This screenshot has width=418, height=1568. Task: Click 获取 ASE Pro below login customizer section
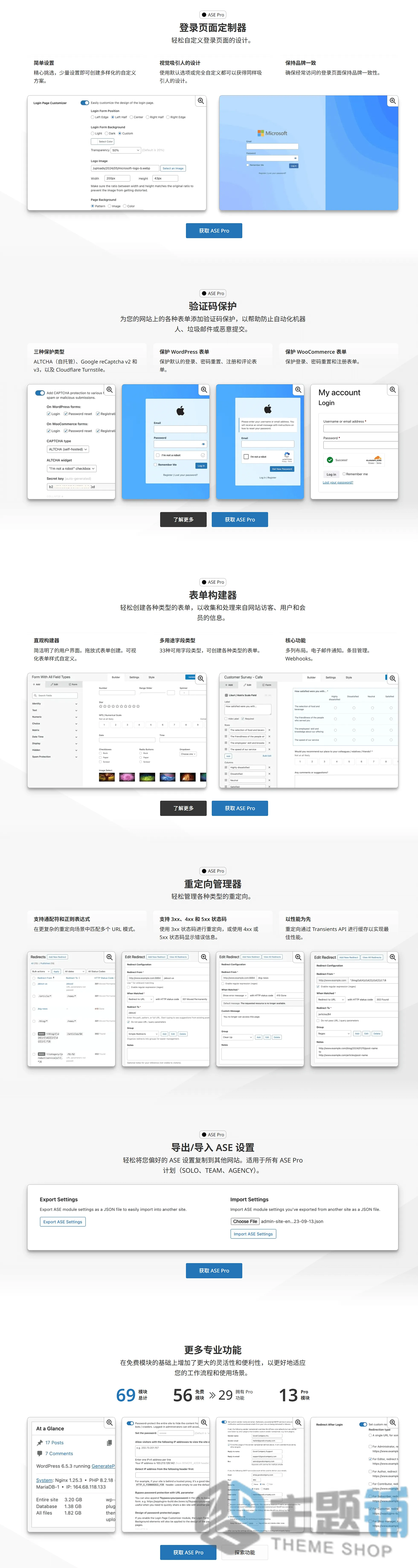point(214,231)
